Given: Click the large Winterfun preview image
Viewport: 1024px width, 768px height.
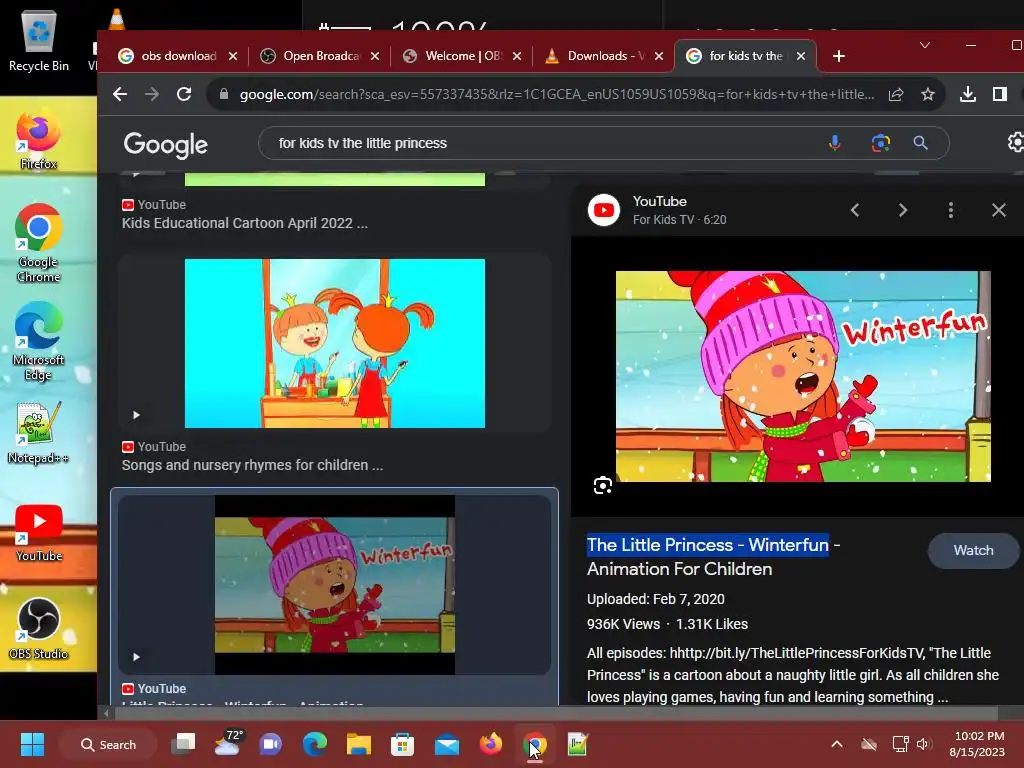Looking at the screenshot, I should pos(803,376).
